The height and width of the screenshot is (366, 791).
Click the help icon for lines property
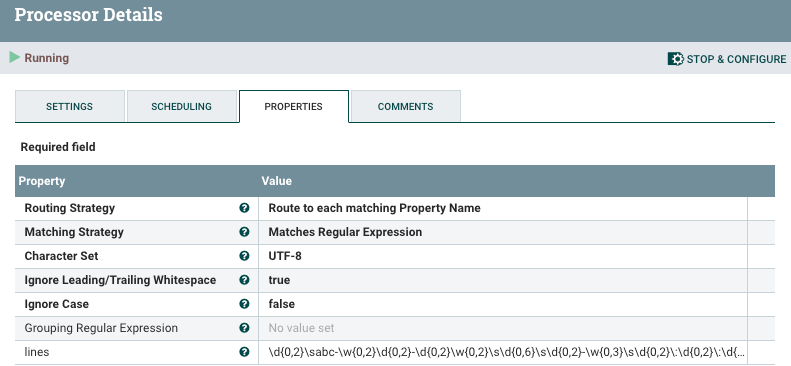pos(244,352)
